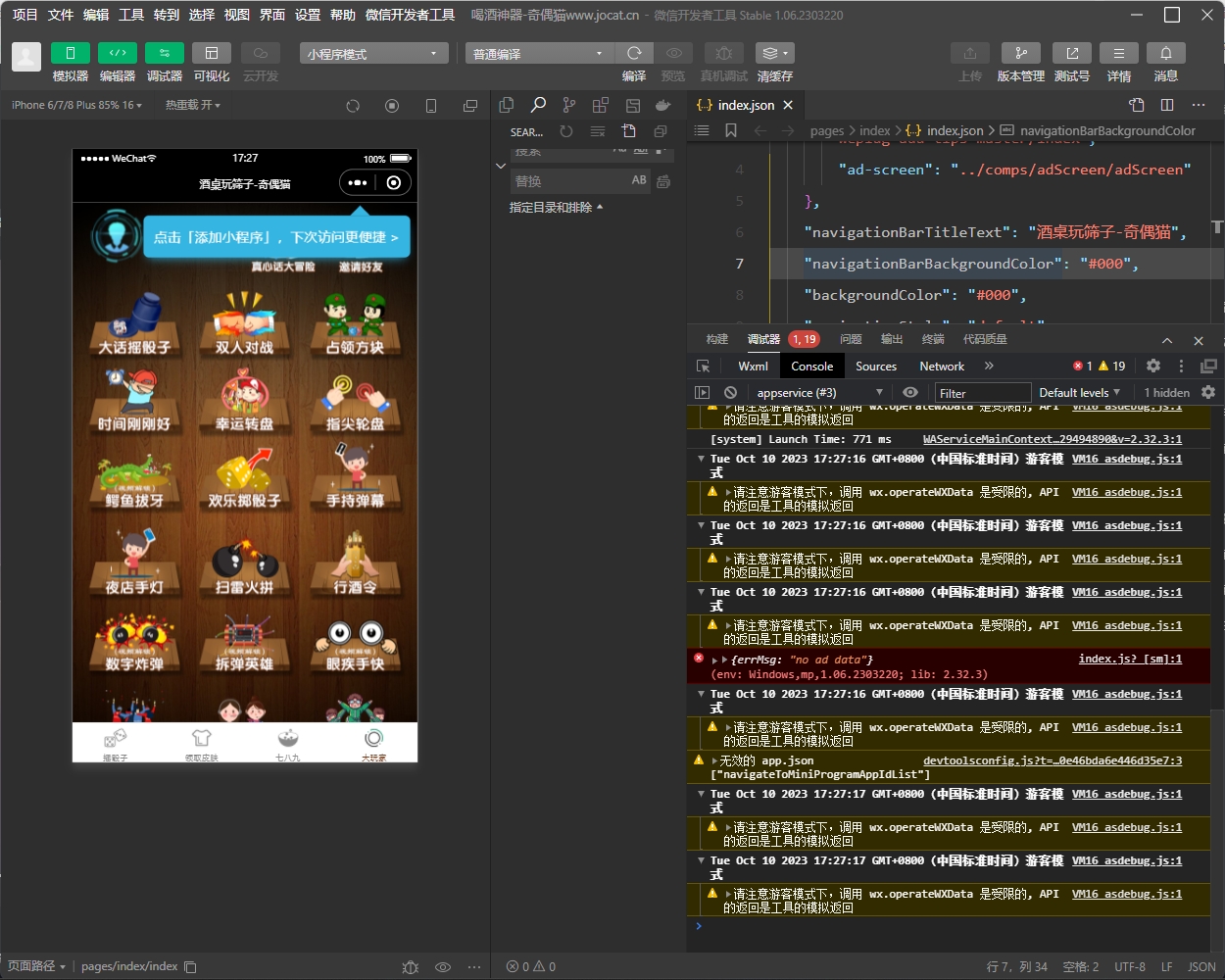Switch to the 输出 panel tab
The height and width of the screenshot is (980, 1225).
pyautogui.click(x=892, y=339)
